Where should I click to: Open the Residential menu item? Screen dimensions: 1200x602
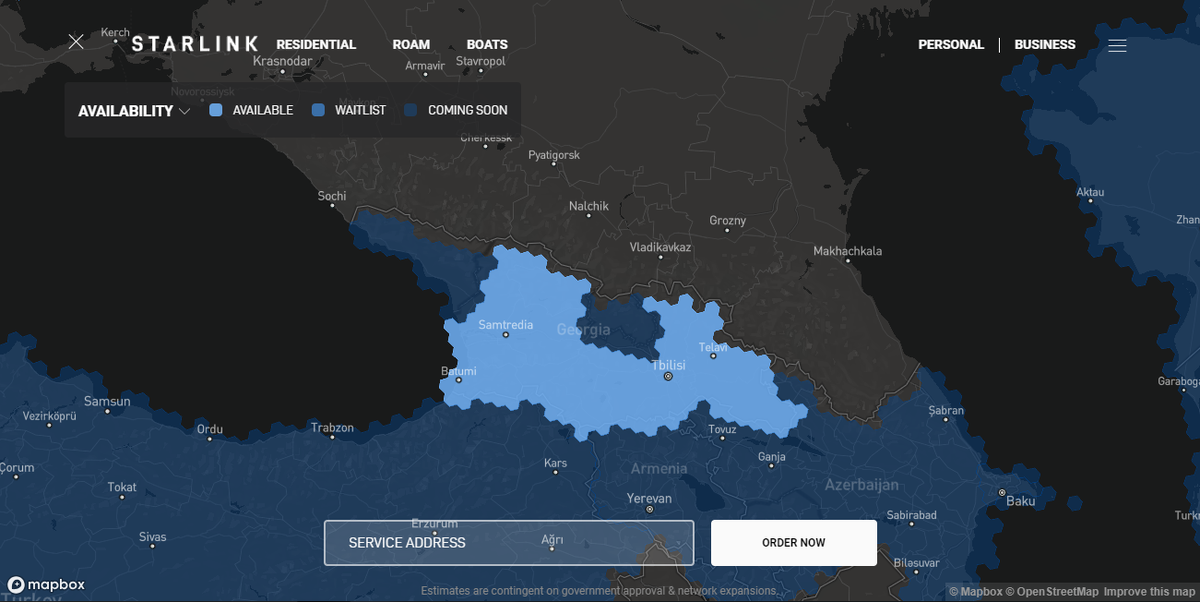[316, 44]
